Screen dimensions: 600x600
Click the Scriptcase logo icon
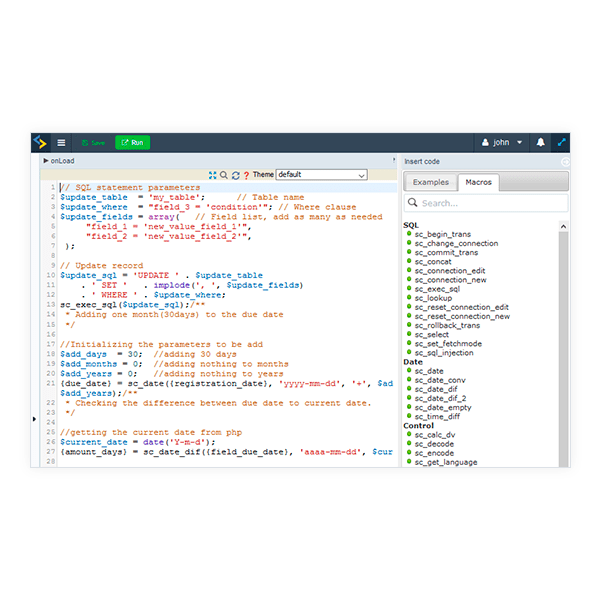click(x=40, y=142)
